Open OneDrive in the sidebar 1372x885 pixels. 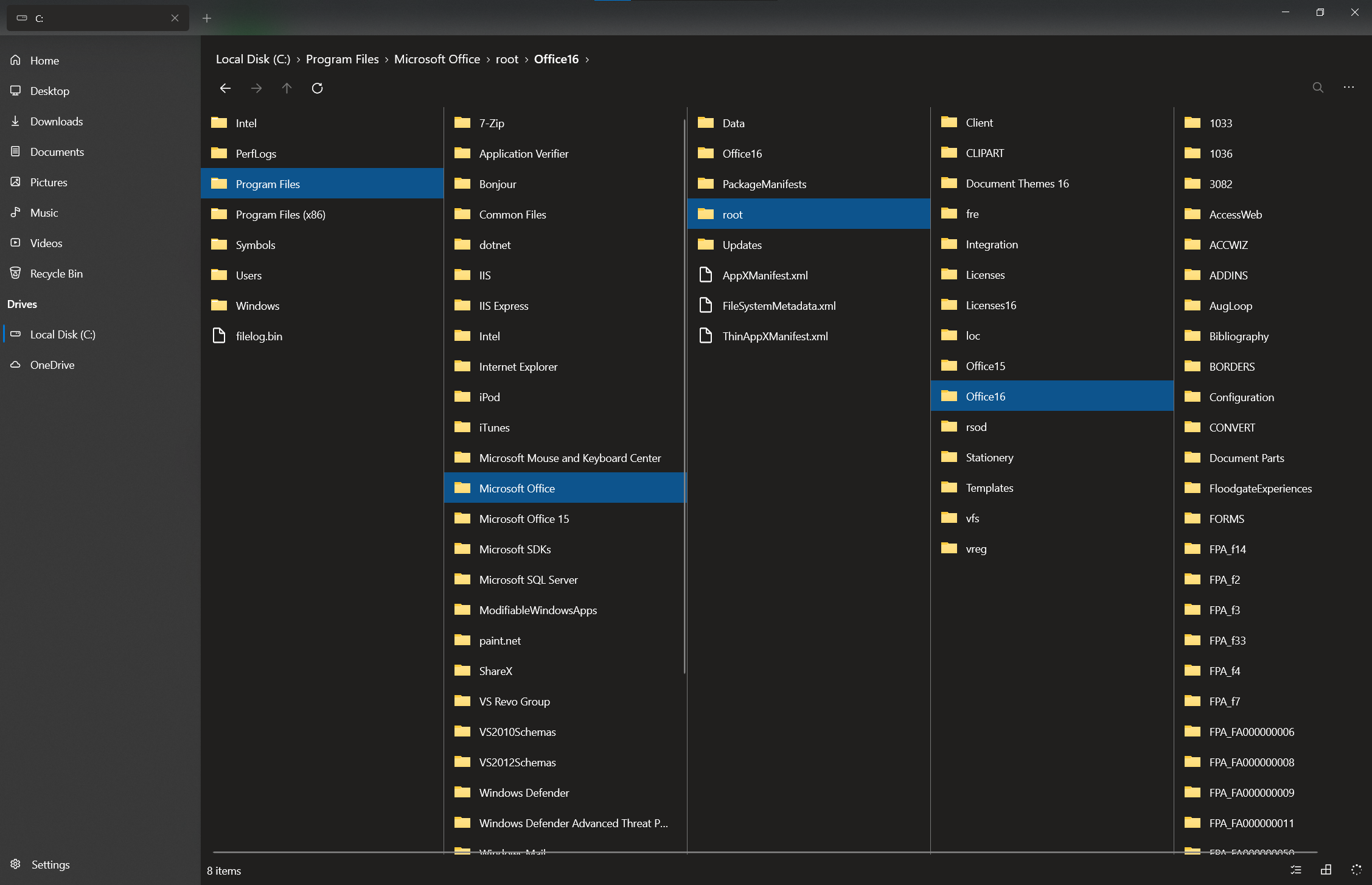pyautogui.click(x=100, y=365)
